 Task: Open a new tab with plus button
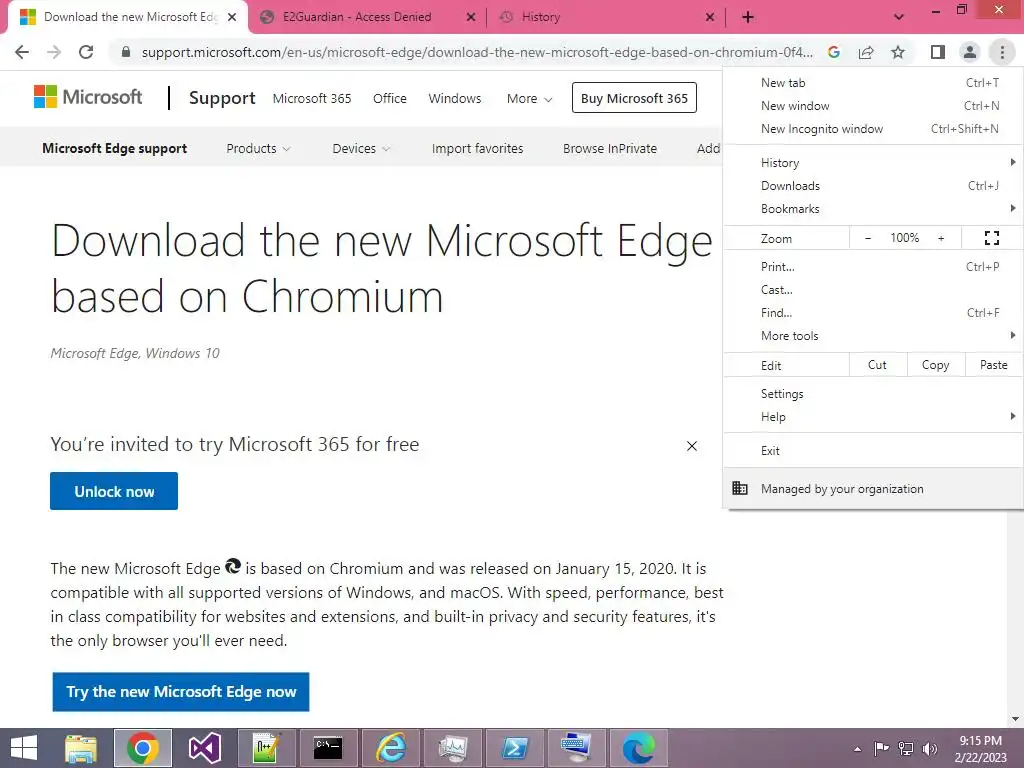click(x=748, y=17)
